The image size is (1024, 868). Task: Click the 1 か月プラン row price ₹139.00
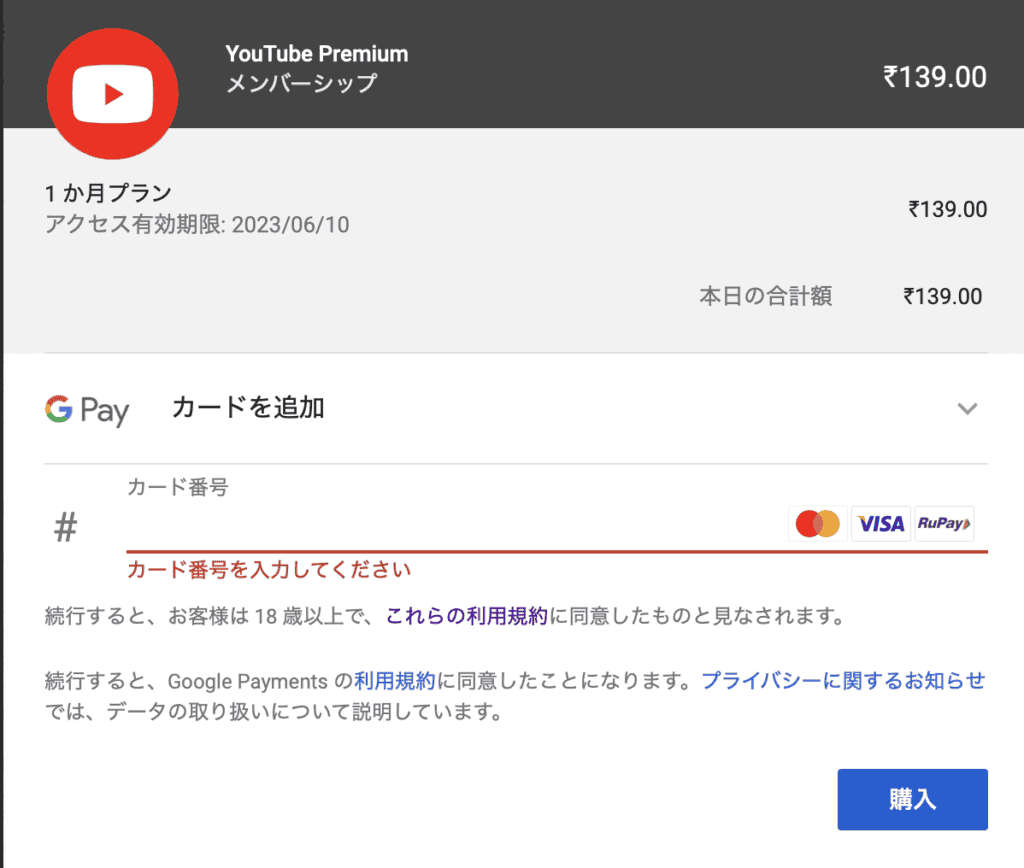click(x=948, y=210)
